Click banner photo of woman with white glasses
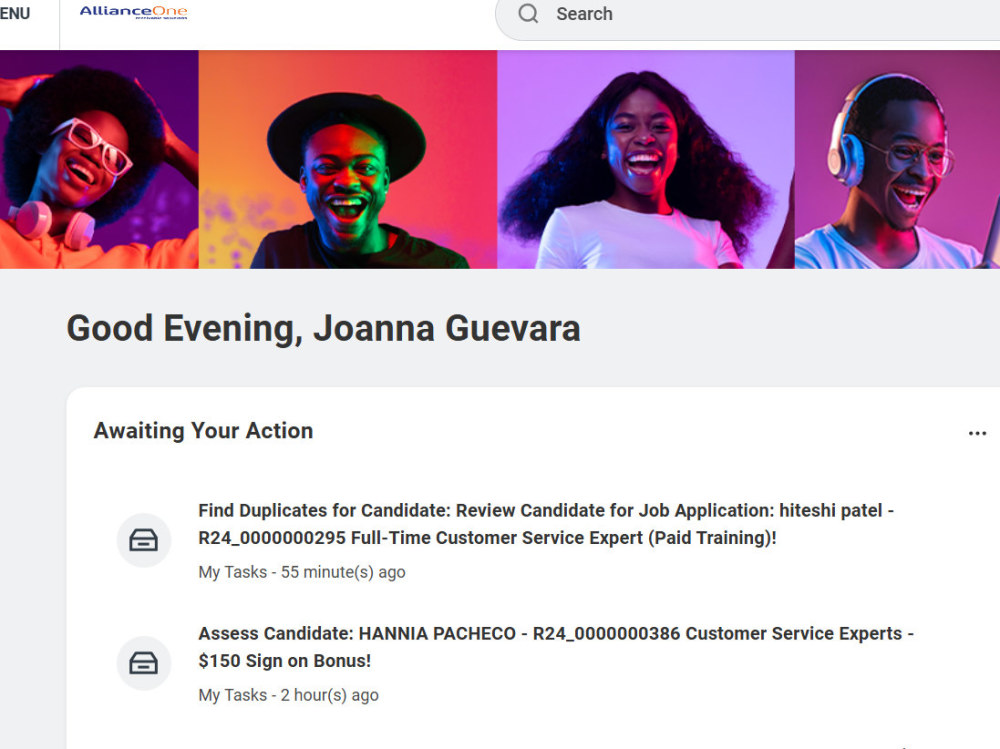The image size is (1000, 749). click(x=99, y=159)
